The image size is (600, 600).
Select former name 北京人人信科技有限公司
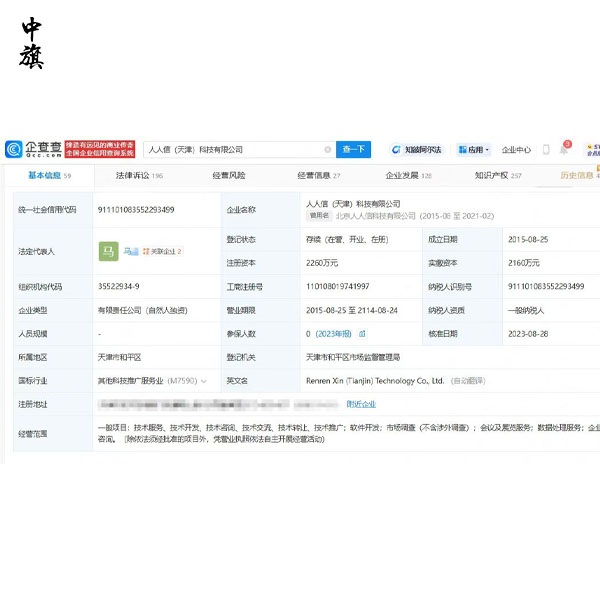pyautogui.click(x=375, y=216)
